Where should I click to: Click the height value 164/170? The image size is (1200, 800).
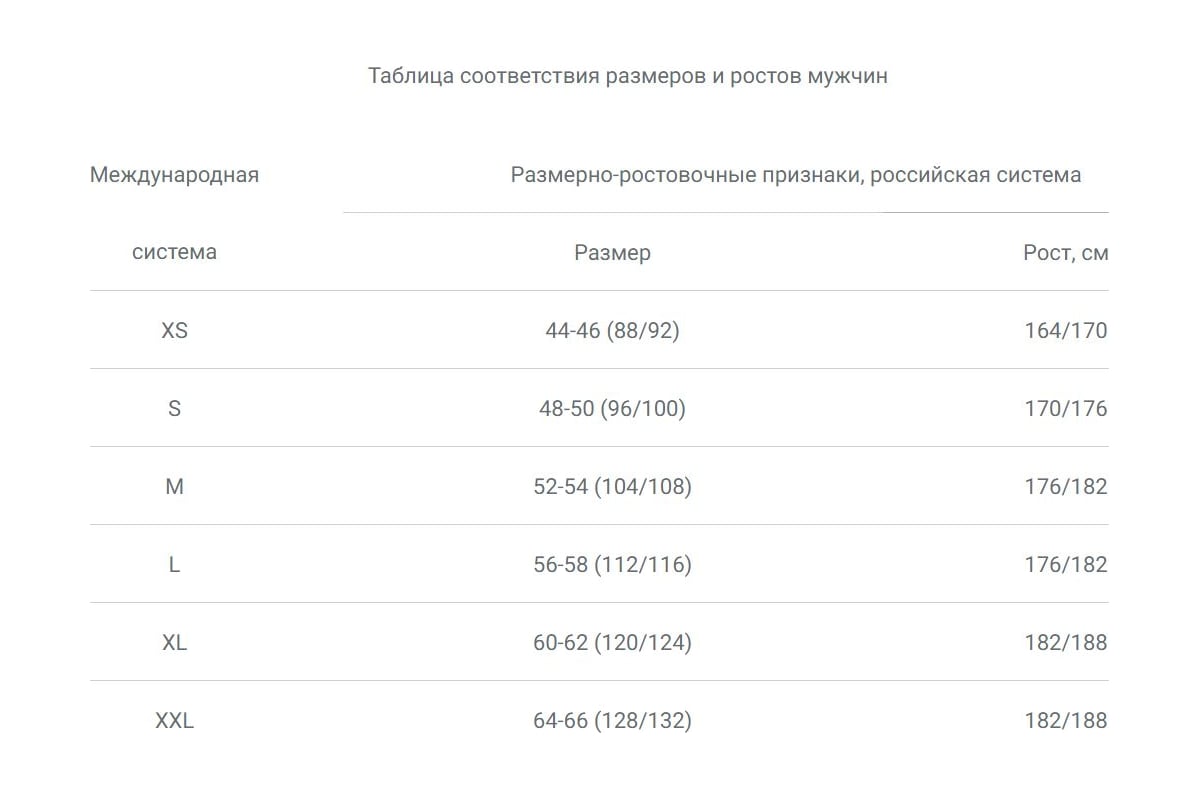pyautogui.click(x=1065, y=331)
